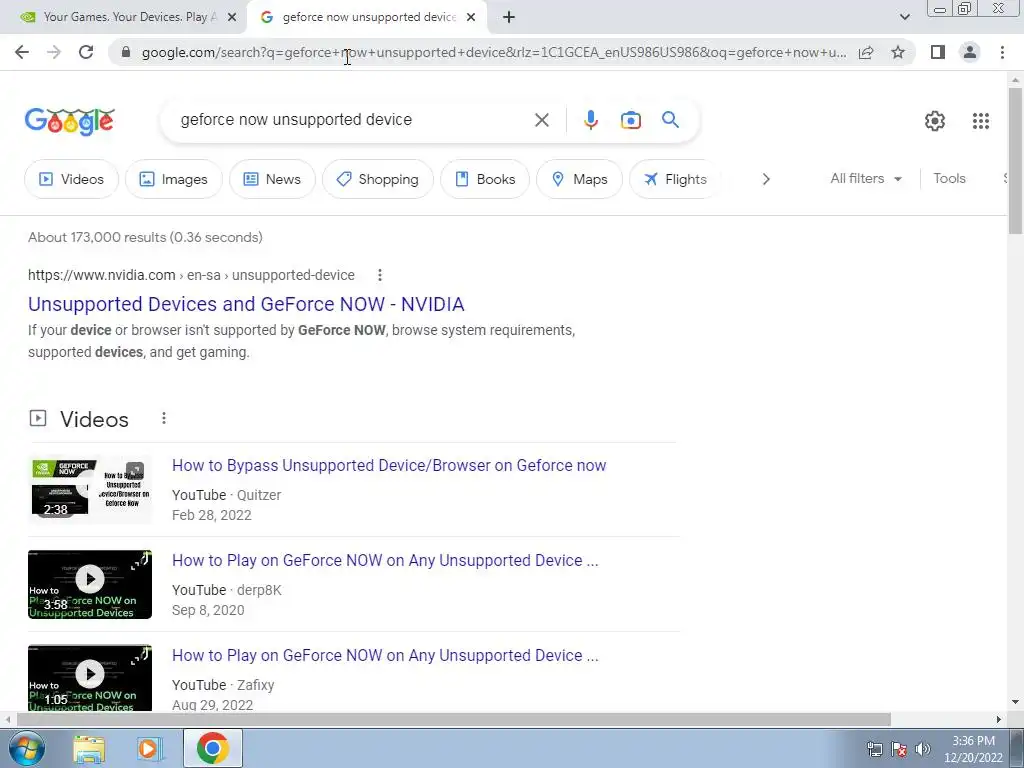Image resolution: width=1024 pixels, height=768 pixels.
Task: Open 'How to Bypass Unsupported Device/Browser' video
Action: pos(389,466)
